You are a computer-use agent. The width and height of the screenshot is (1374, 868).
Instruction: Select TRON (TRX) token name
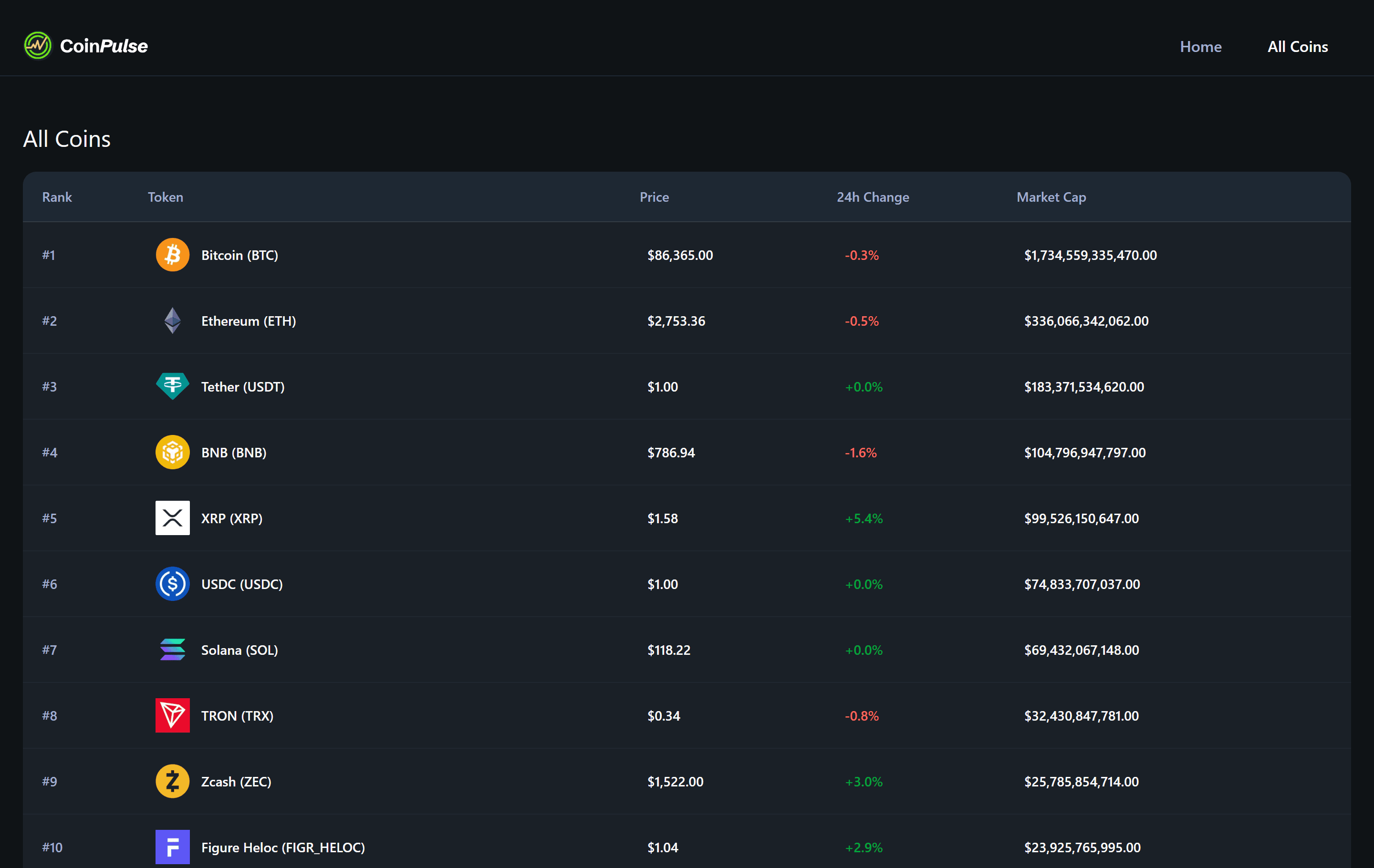(x=238, y=715)
